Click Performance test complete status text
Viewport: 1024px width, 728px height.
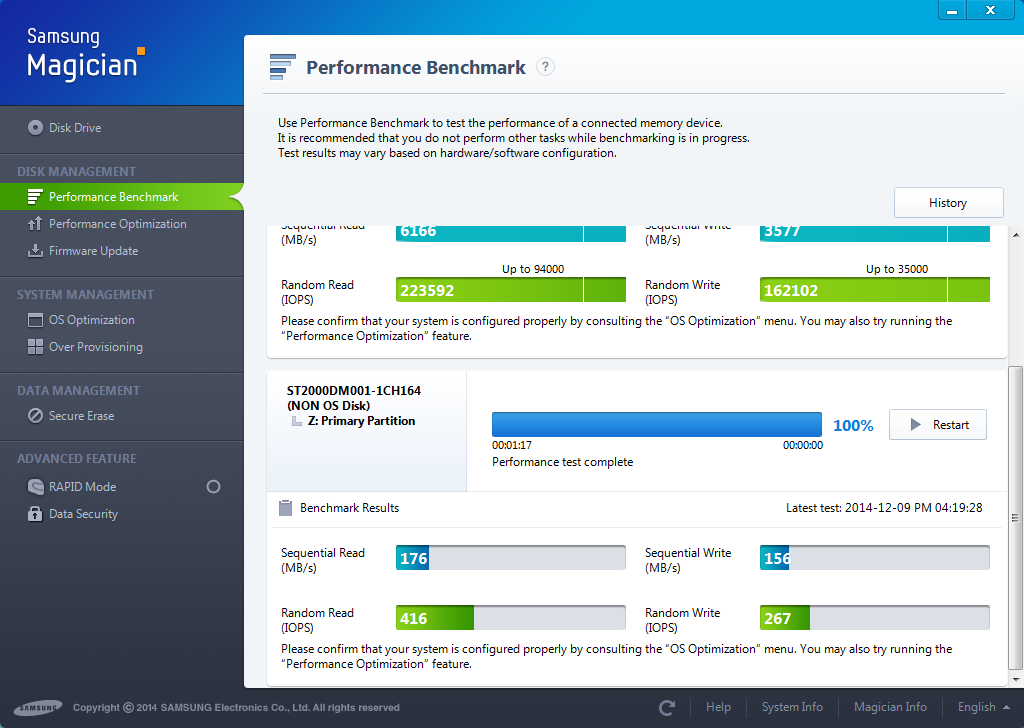click(562, 462)
